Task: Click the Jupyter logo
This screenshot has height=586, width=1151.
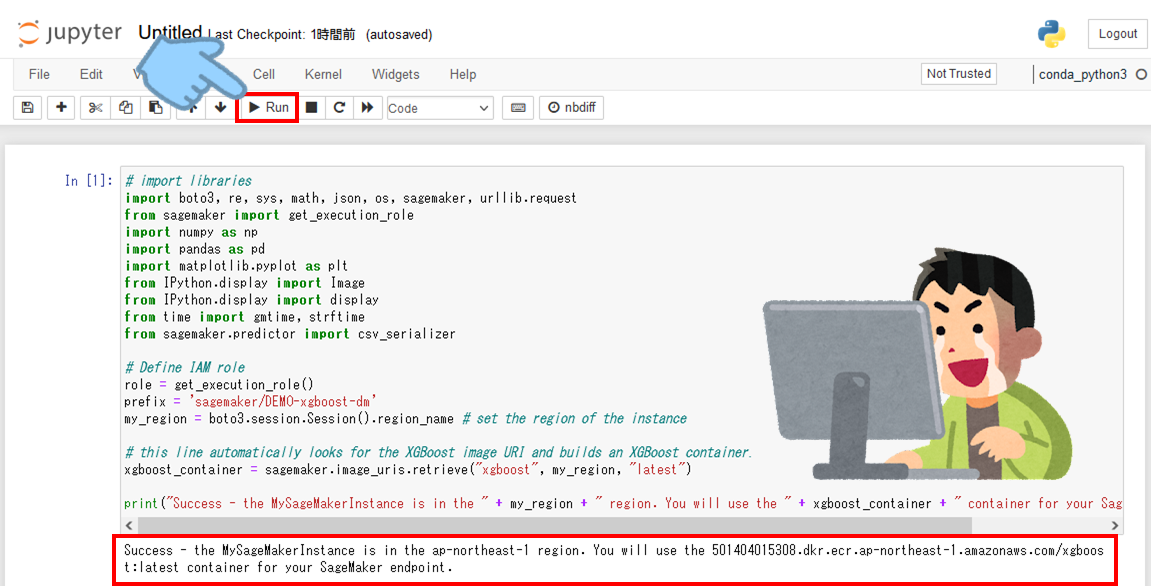Action: [70, 34]
